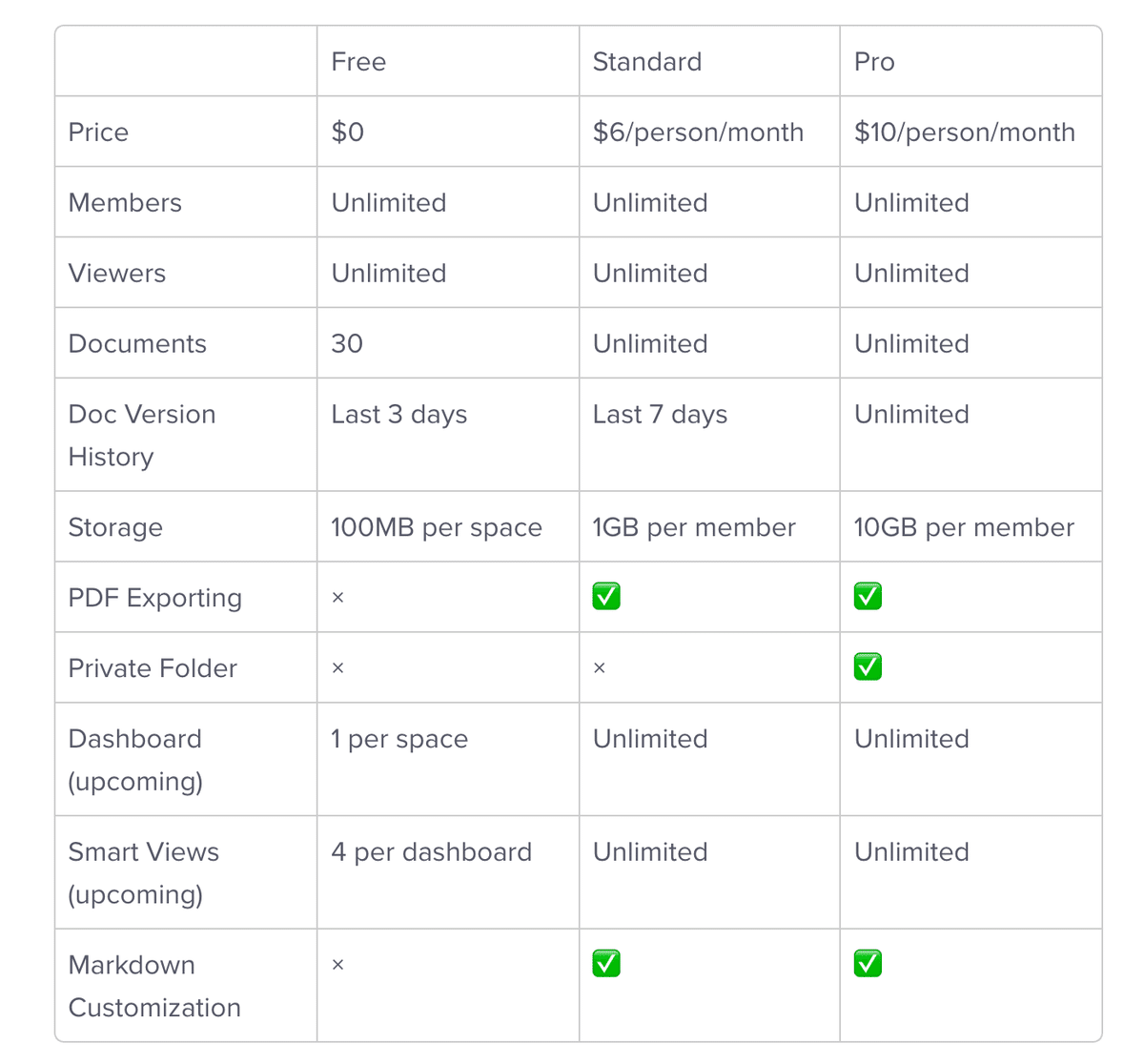
Task: Select the Pro plan column header
Action: pyautogui.click(x=874, y=62)
